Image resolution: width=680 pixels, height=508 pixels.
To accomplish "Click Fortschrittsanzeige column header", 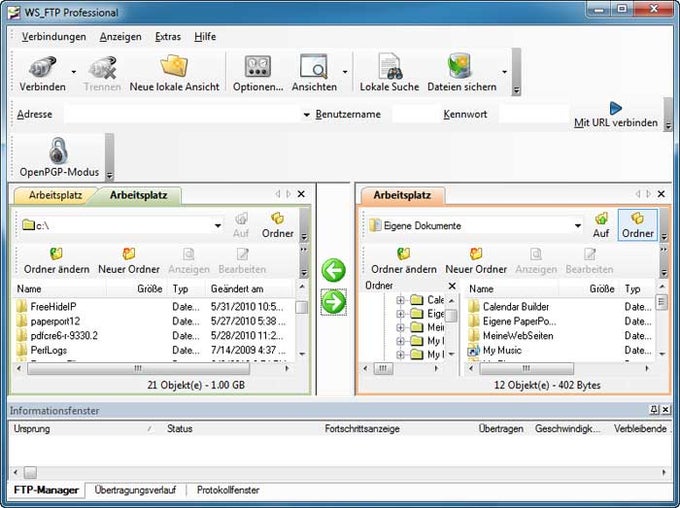I will (x=362, y=429).
